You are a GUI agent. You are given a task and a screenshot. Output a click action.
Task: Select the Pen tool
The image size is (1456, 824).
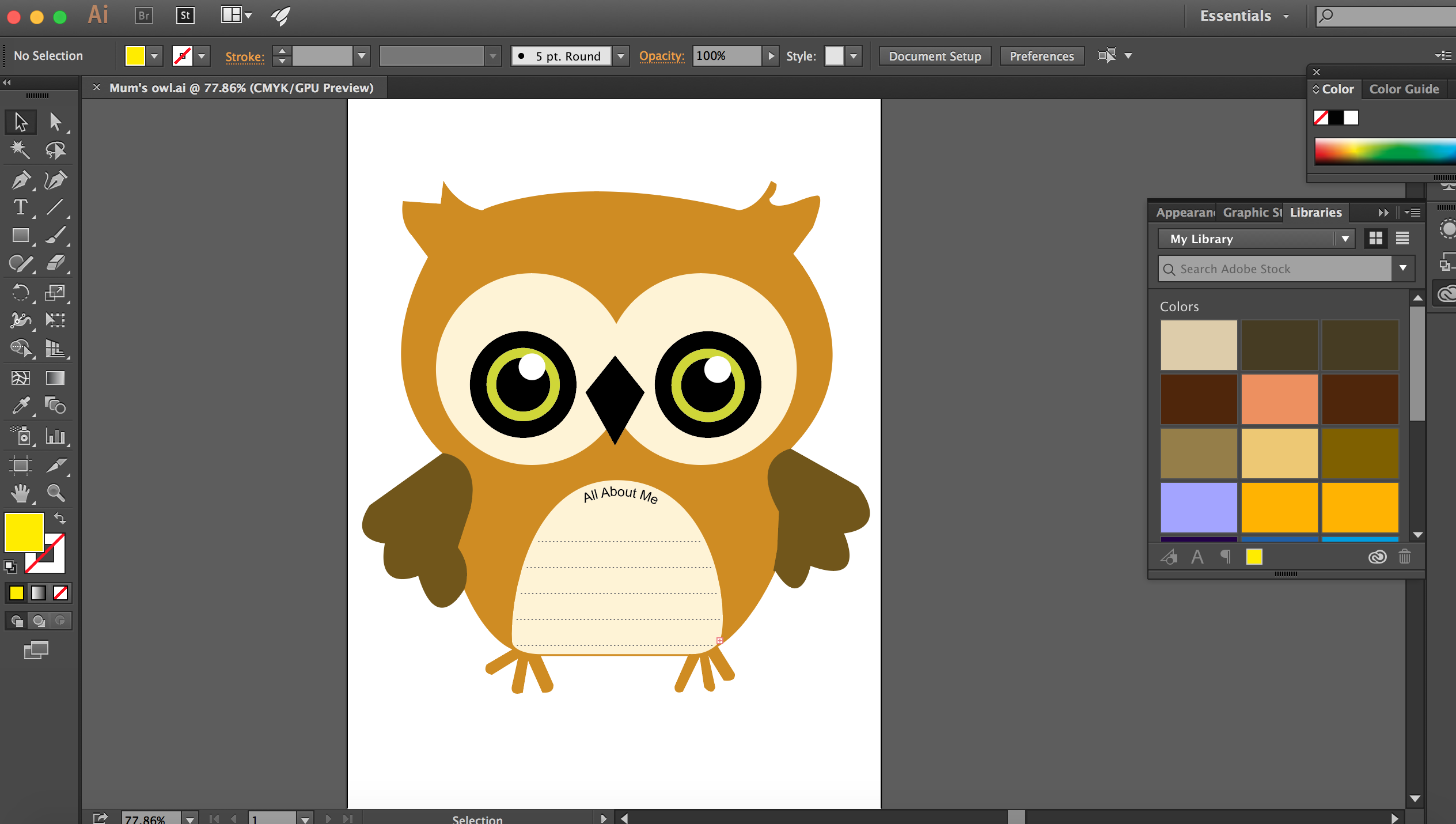(21, 180)
